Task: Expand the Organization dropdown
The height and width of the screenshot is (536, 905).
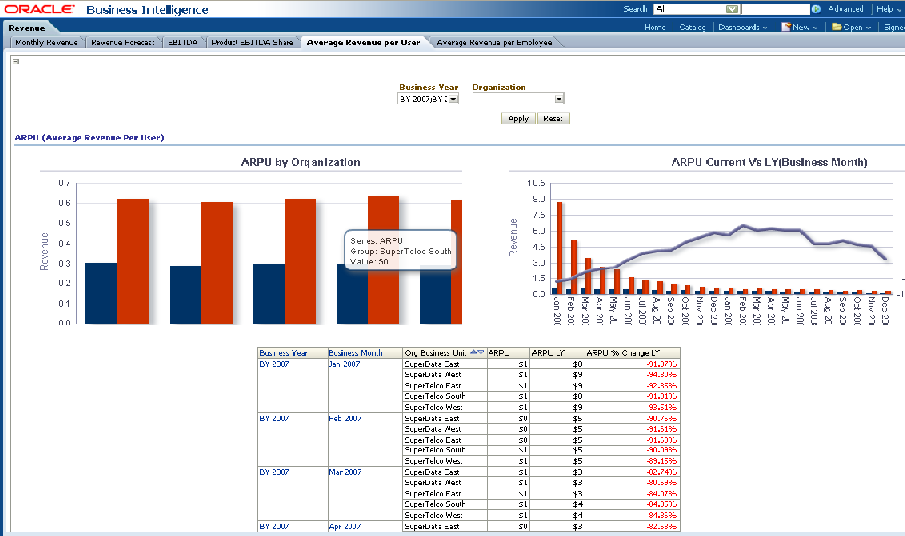Action: pyautogui.click(x=558, y=99)
